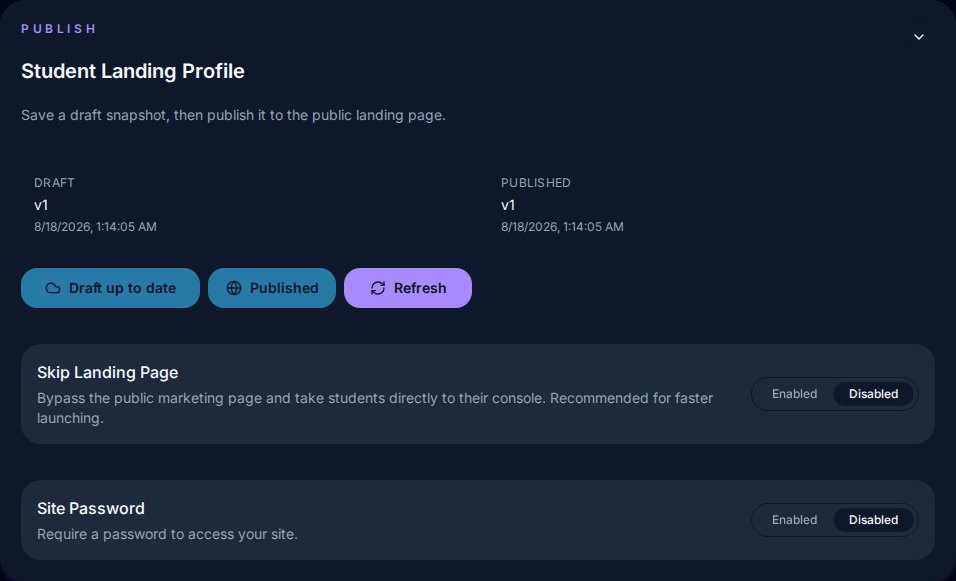Select Disabled for Site Password
This screenshot has height=581, width=956.
click(873, 520)
